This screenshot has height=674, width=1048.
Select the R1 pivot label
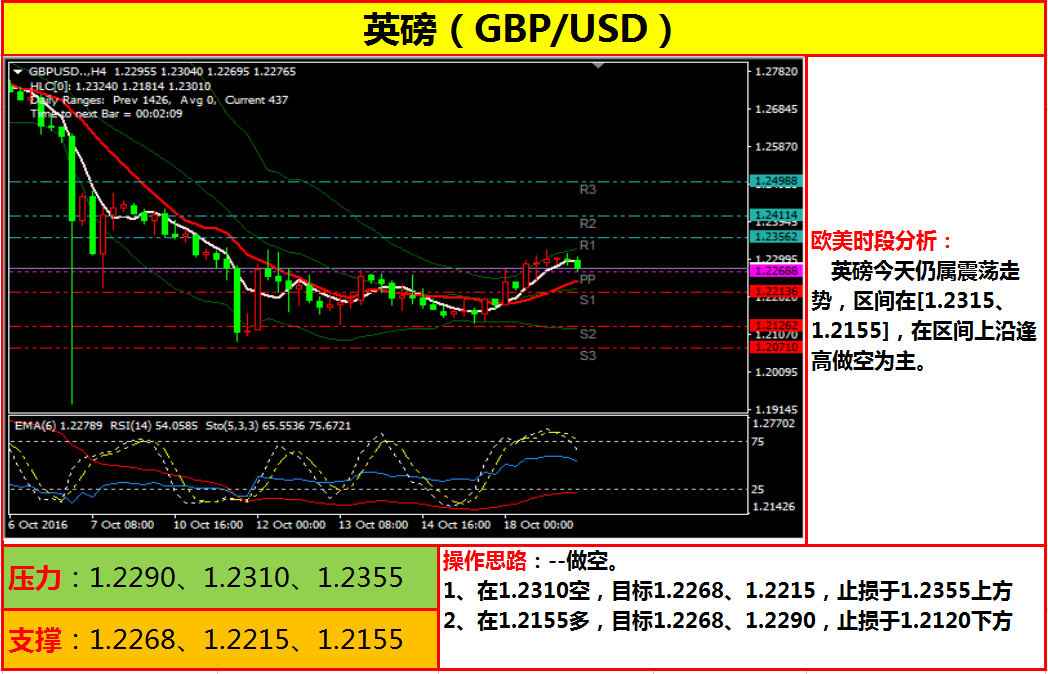(x=587, y=245)
